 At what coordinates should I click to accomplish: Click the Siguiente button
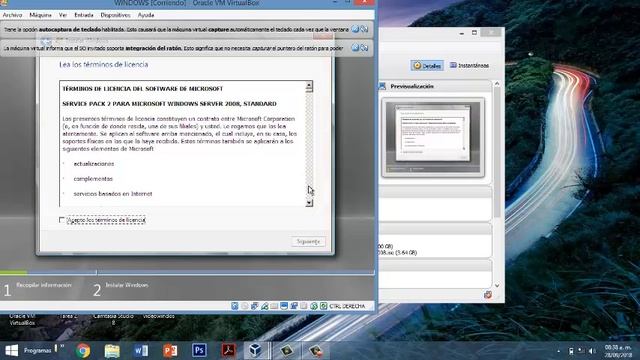tap(309, 241)
